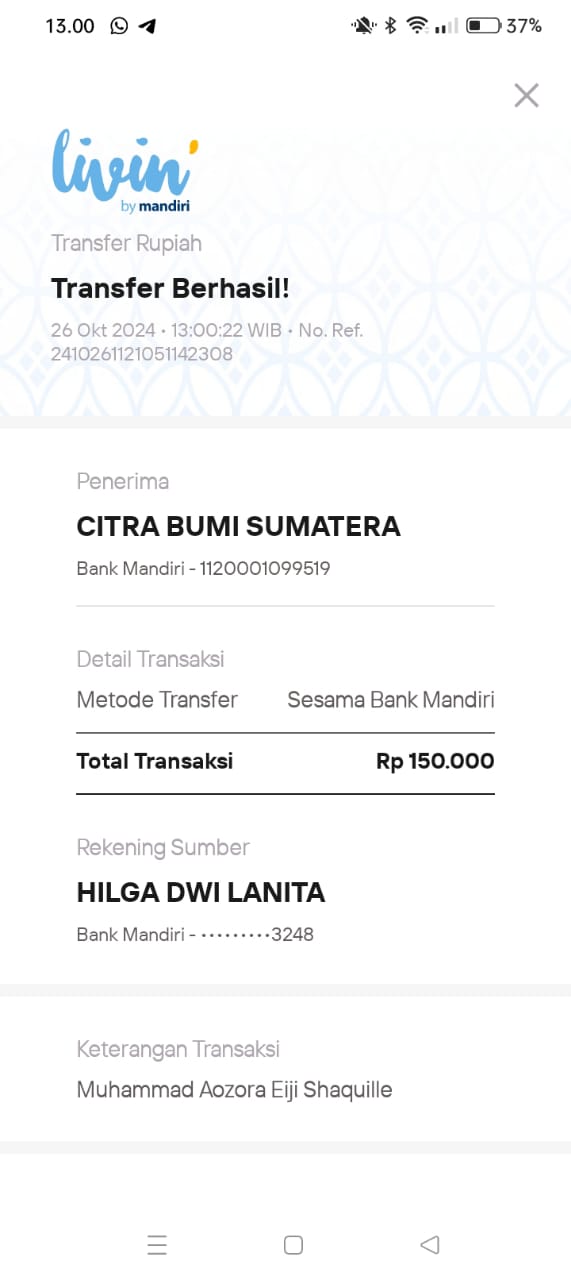Go home using the square navigation button
The image size is (571, 1280).
[293, 1245]
